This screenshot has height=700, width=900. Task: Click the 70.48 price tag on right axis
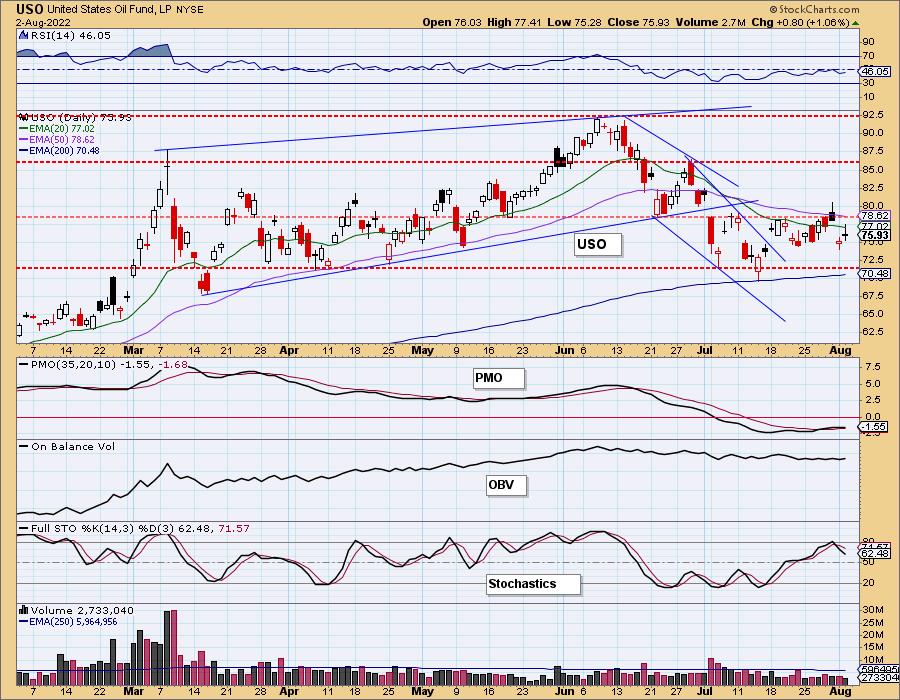(x=875, y=274)
